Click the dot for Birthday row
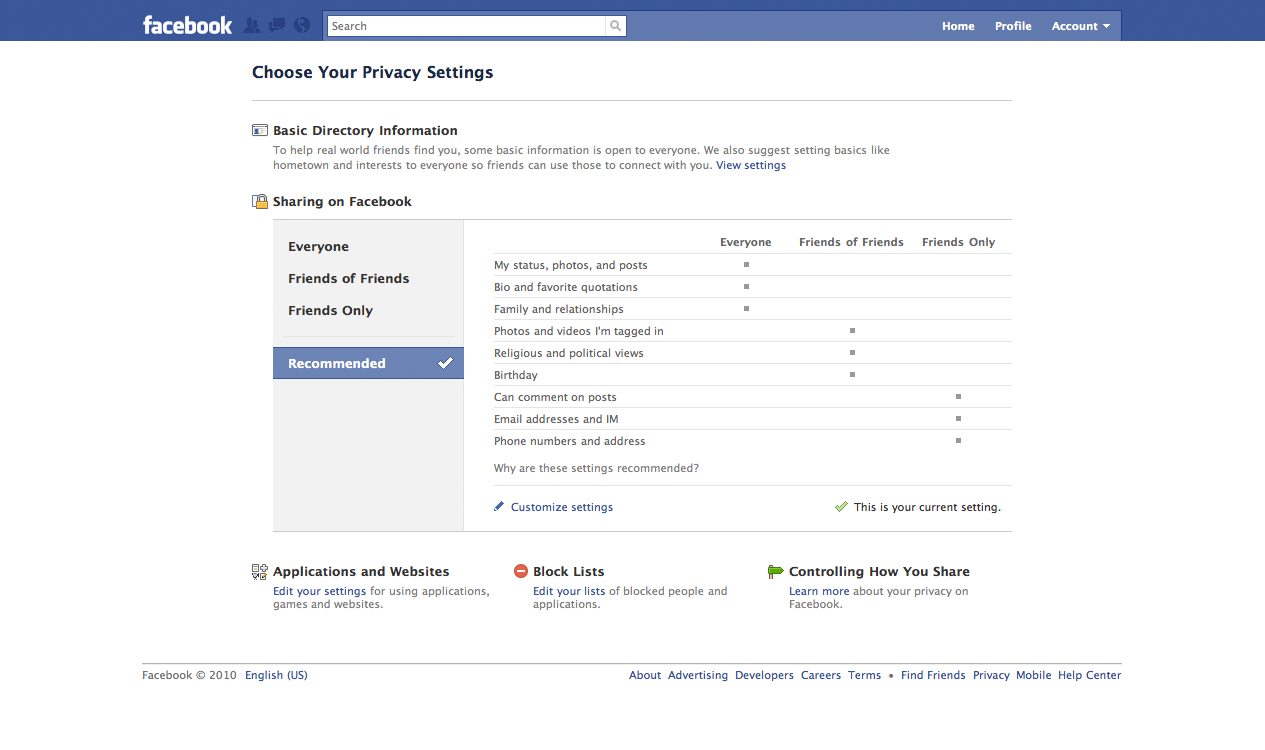The height and width of the screenshot is (750, 1265). pos(852,375)
